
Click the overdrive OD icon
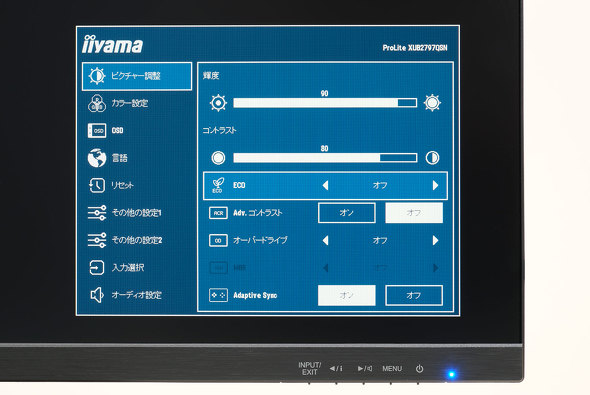(x=218, y=240)
